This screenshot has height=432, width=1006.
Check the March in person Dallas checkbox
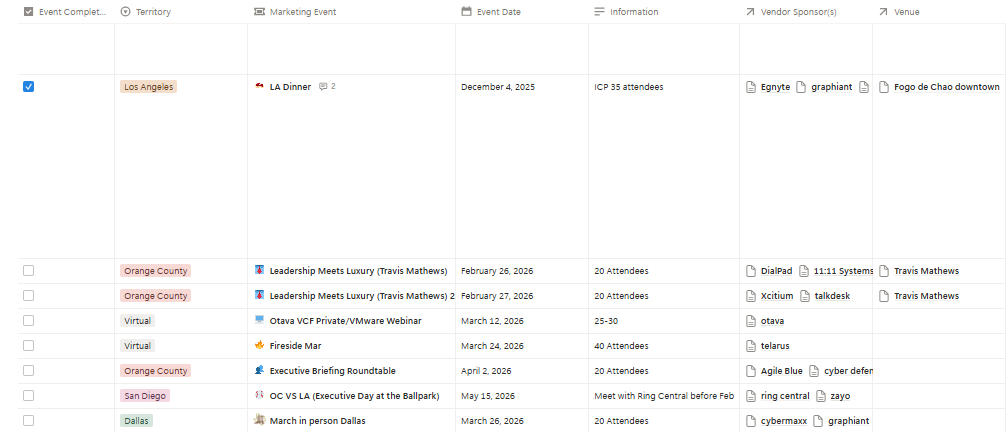(x=28, y=421)
